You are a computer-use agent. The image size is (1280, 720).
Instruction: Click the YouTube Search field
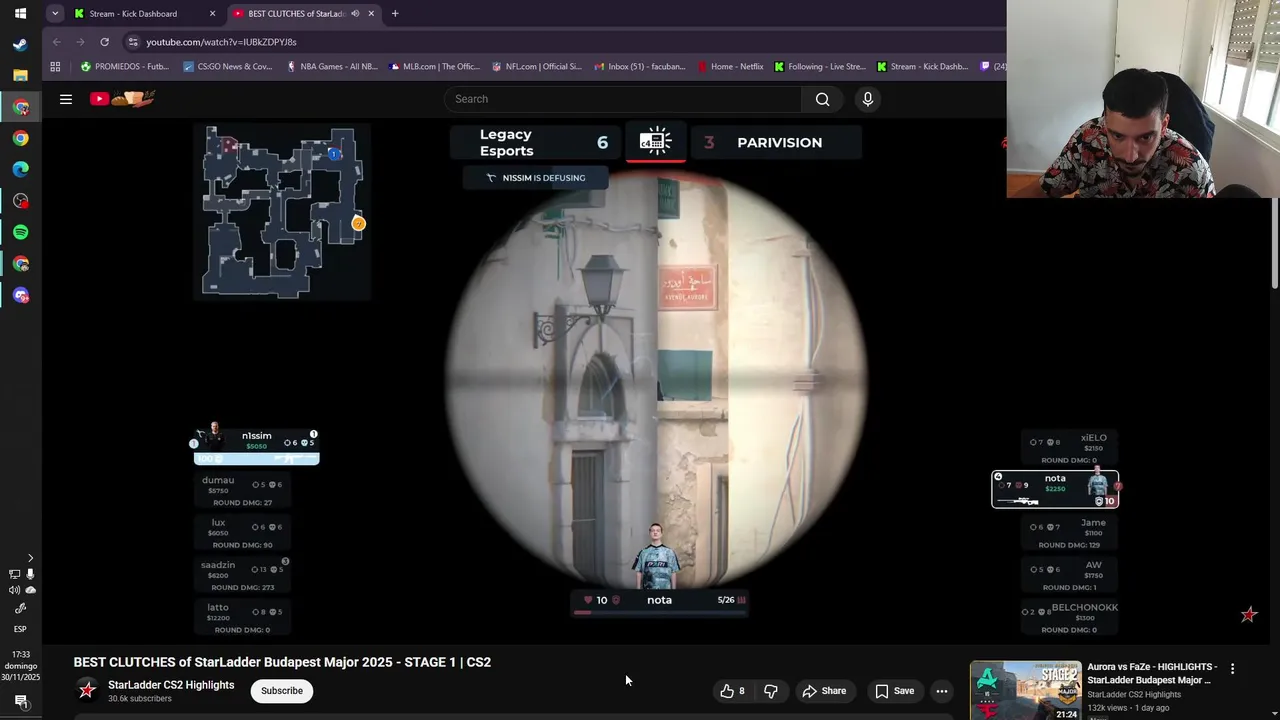pyautogui.click(x=622, y=99)
